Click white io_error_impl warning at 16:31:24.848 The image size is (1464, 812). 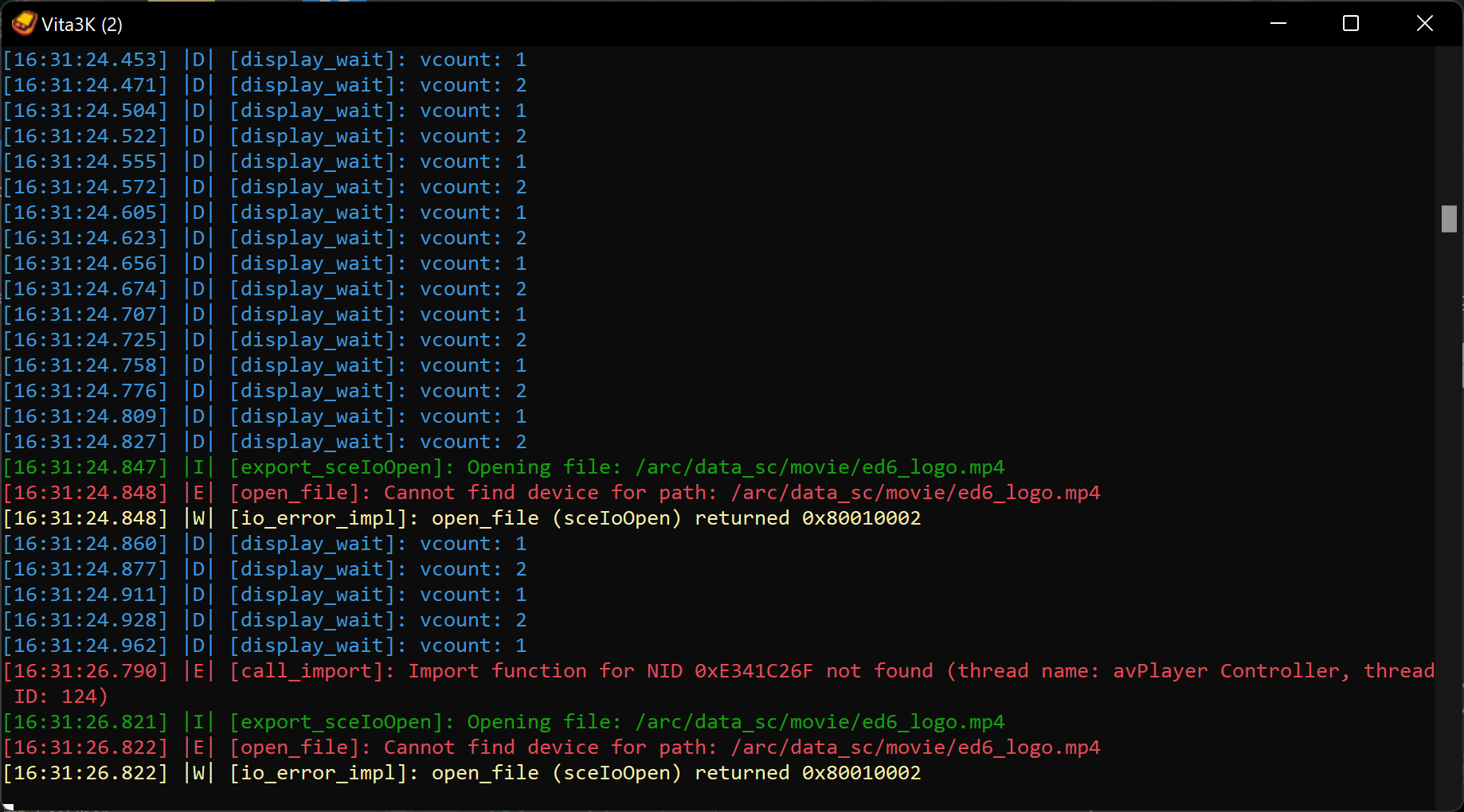(x=462, y=518)
